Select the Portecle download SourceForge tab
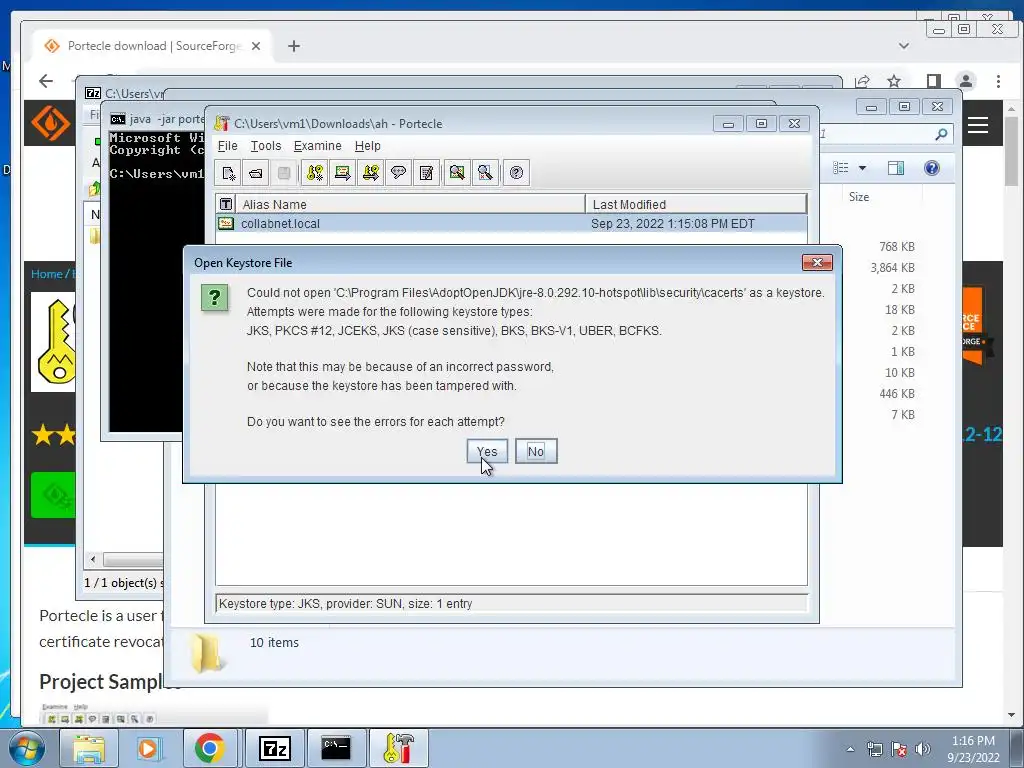The width and height of the screenshot is (1024, 768). [150, 46]
